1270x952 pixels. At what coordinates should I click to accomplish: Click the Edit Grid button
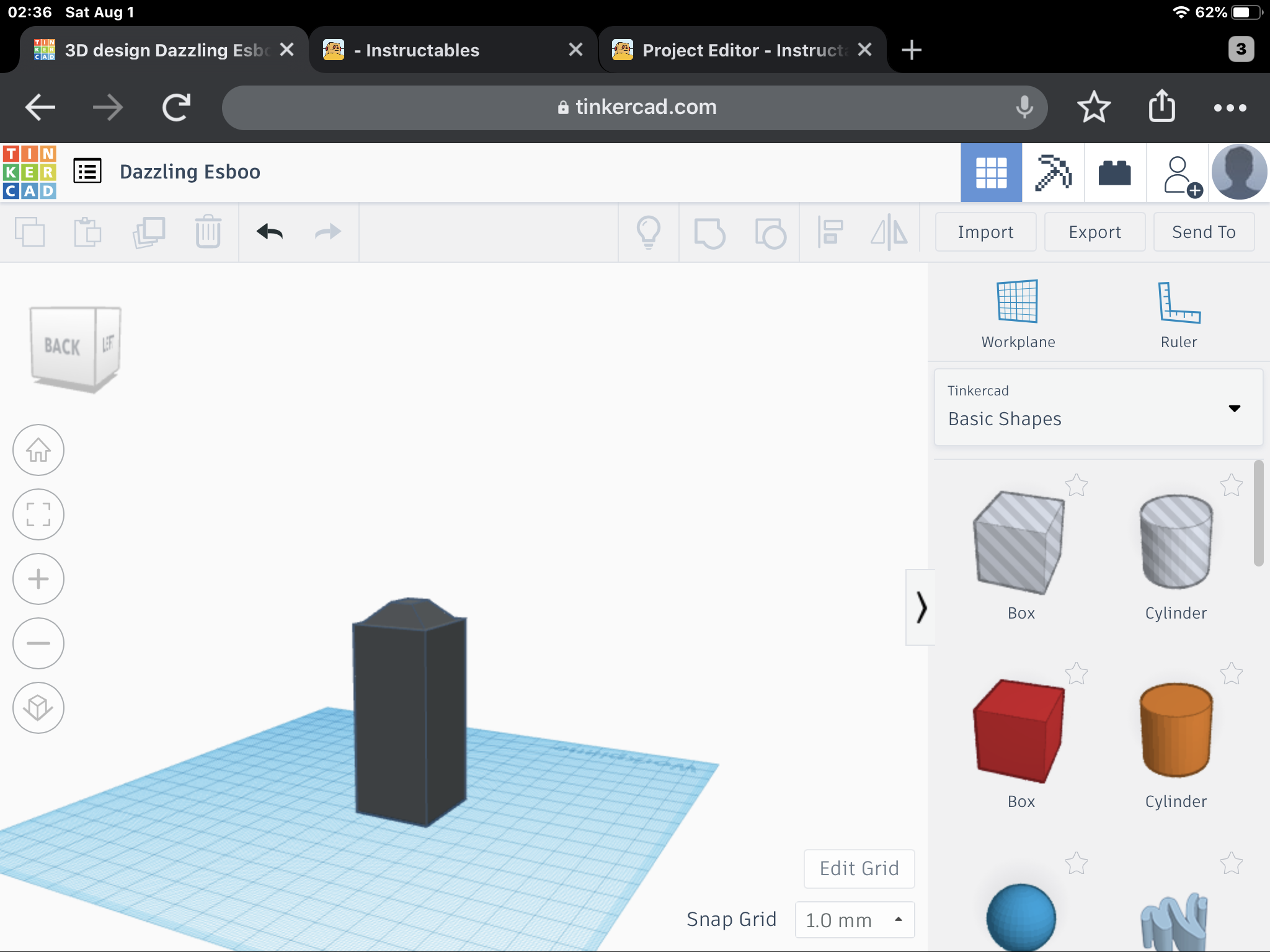click(x=859, y=868)
